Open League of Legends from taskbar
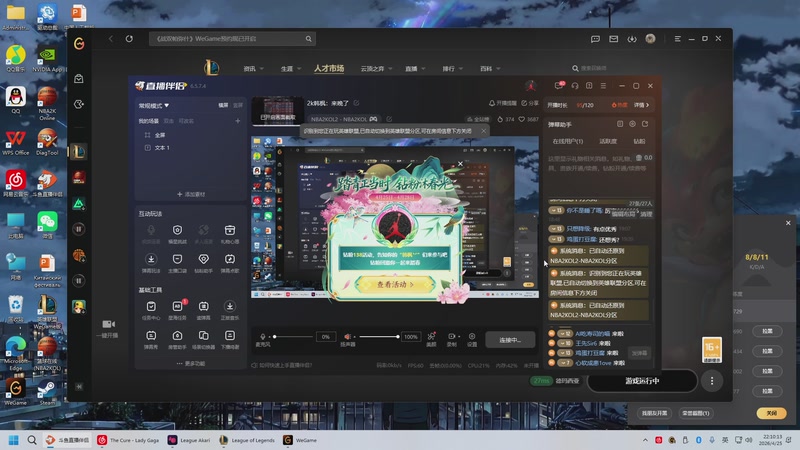The width and height of the screenshot is (800, 450). (247, 440)
